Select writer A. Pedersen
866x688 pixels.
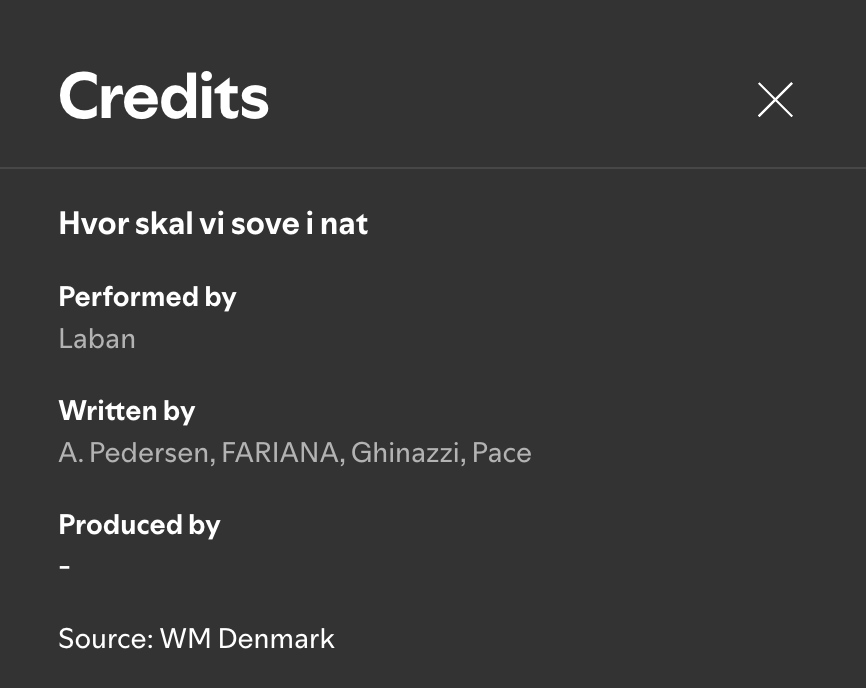(135, 453)
